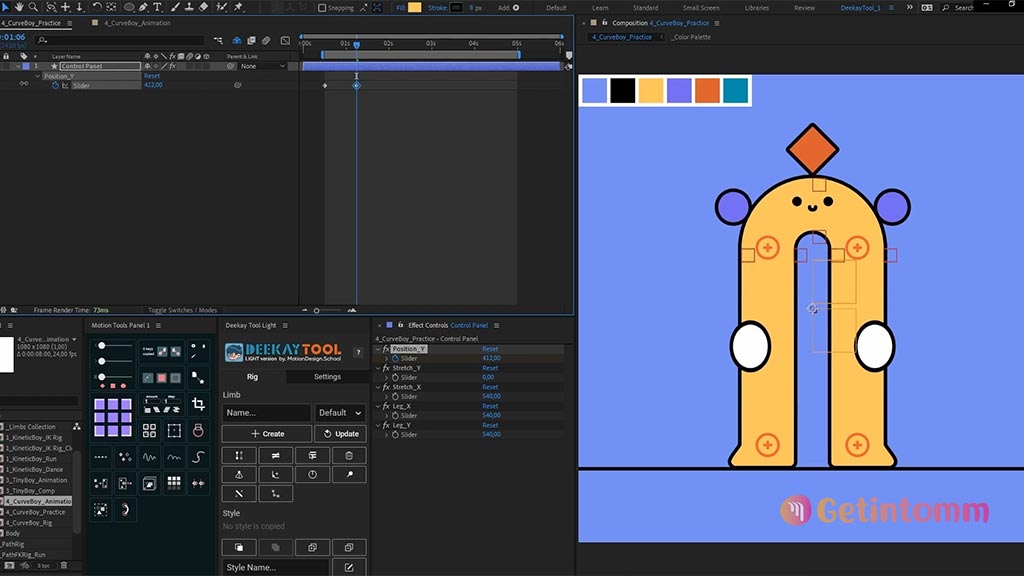This screenshot has width=1024, height=576.
Task: Delete selected project item with trash icon
Action: click(64, 566)
